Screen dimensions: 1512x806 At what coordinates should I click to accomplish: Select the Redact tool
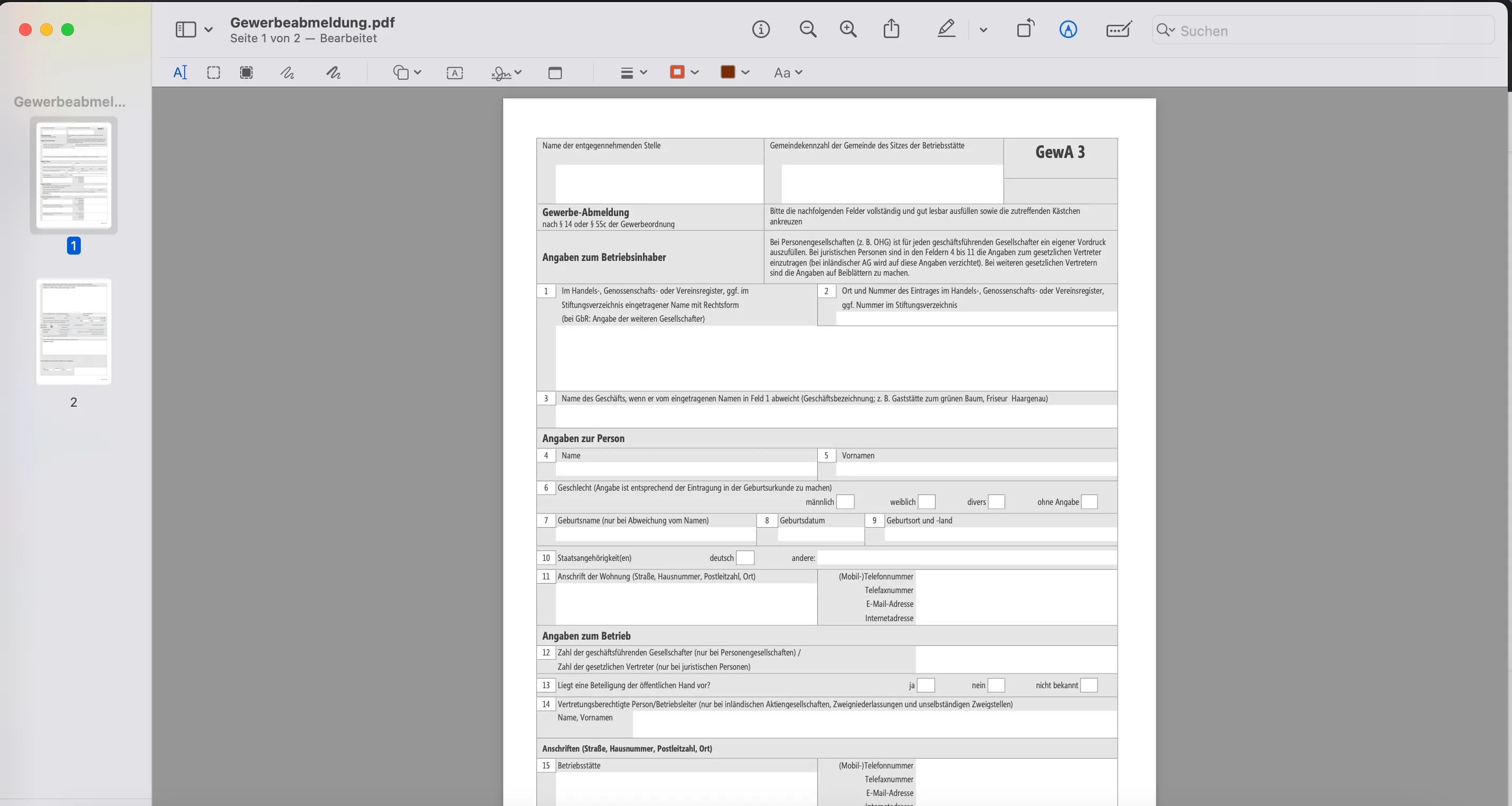click(246, 72)
